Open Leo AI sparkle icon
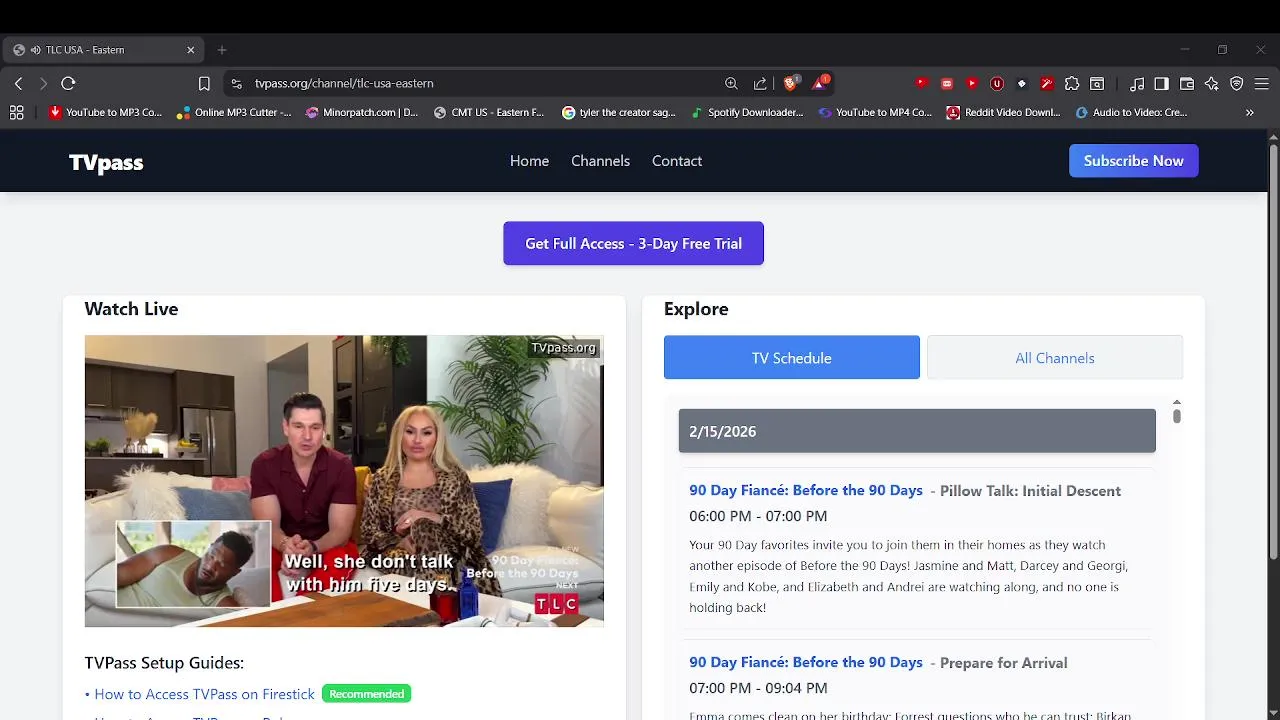Screen dimensions: 1280x720 (x=1212, y=84)
